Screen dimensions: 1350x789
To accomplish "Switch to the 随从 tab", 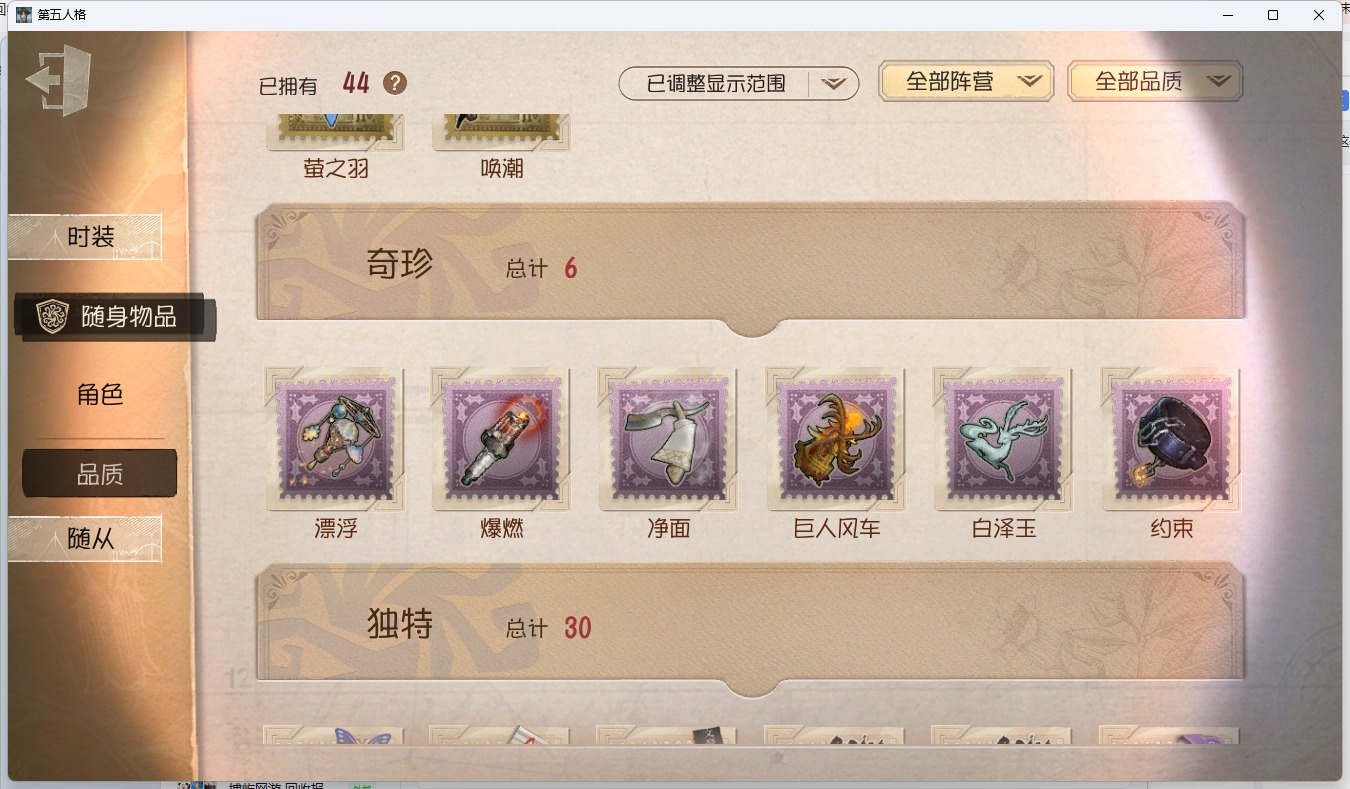I will point(85,539).
